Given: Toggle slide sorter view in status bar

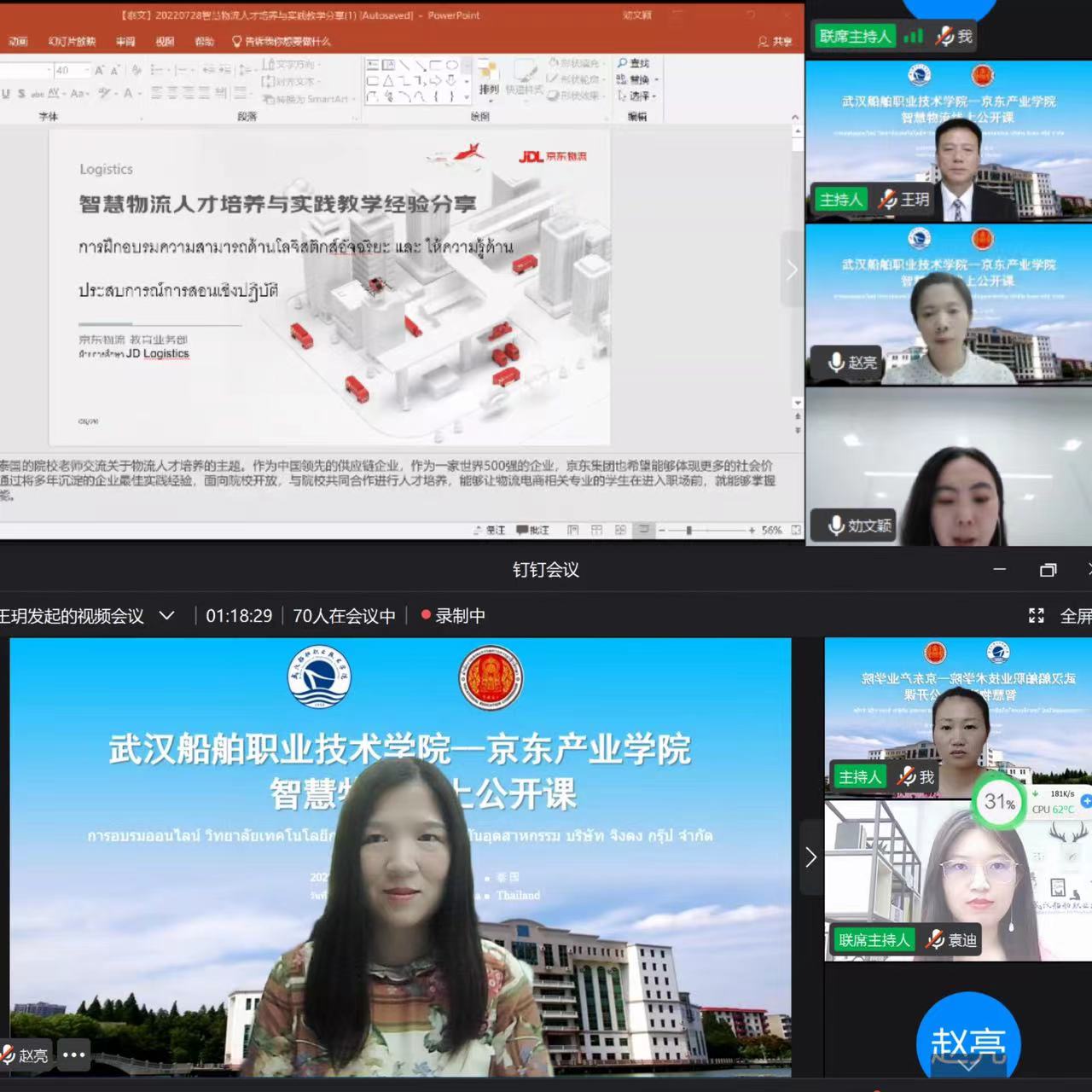Looking at the screenshot, I should [596, 530].
